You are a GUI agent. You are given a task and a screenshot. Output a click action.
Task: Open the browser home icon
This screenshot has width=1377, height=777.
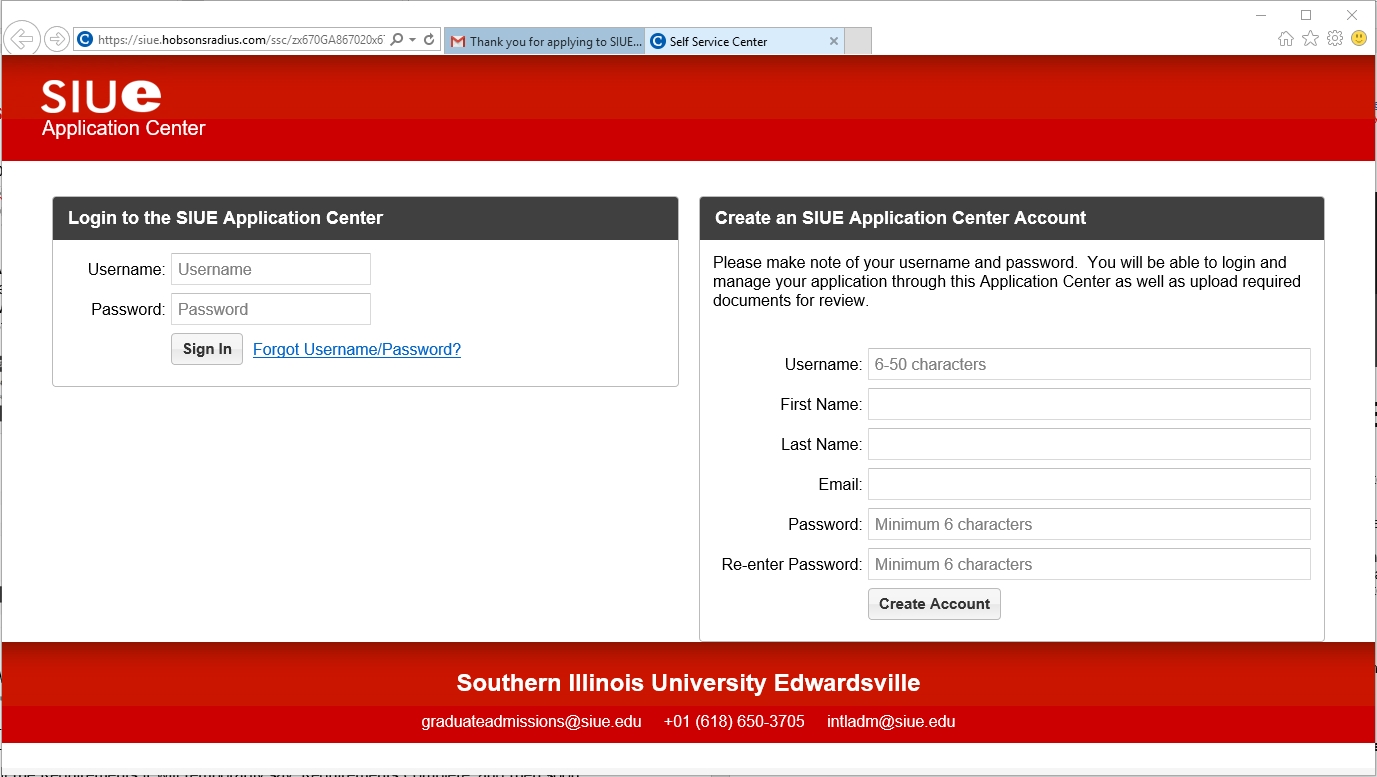click(x=1286, y=39)
